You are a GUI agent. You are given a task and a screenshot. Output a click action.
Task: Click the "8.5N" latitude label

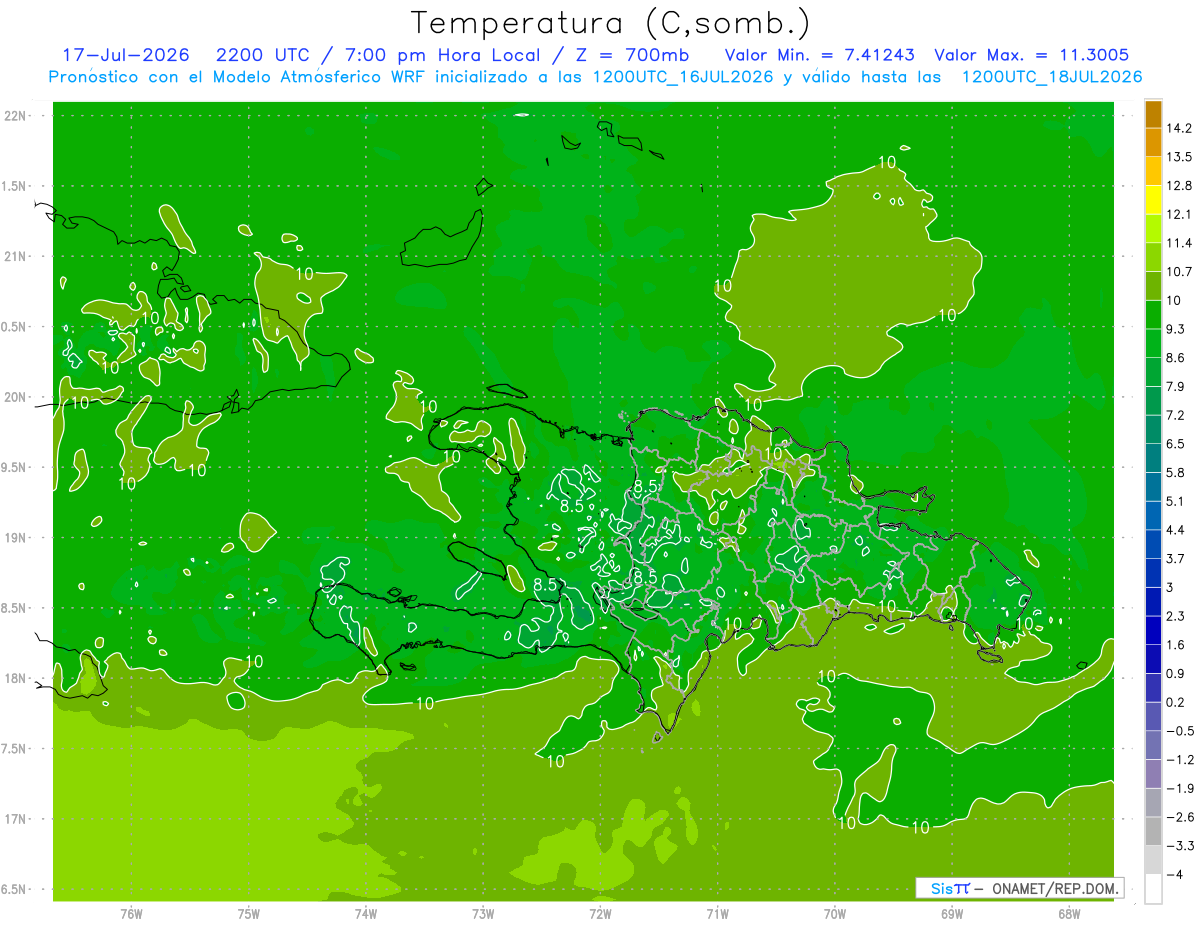click(x=13, y=608)
